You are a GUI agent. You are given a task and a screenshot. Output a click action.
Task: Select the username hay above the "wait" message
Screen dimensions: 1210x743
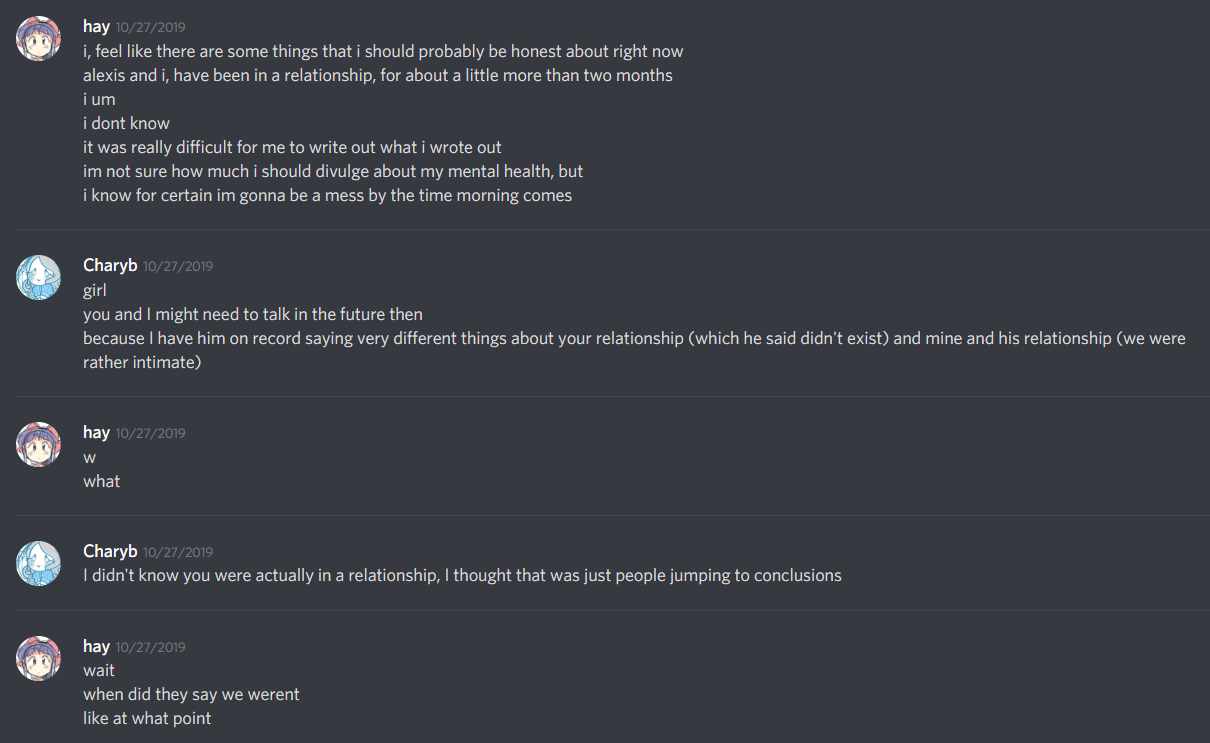[96, 646]
